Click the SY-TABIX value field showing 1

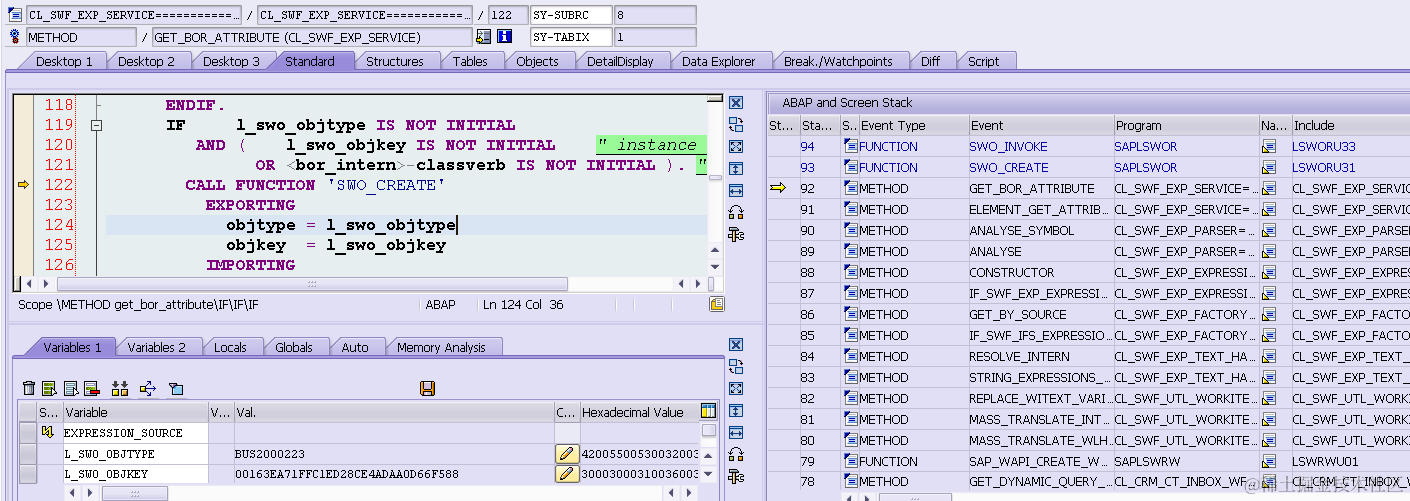(x=655, y=37)
